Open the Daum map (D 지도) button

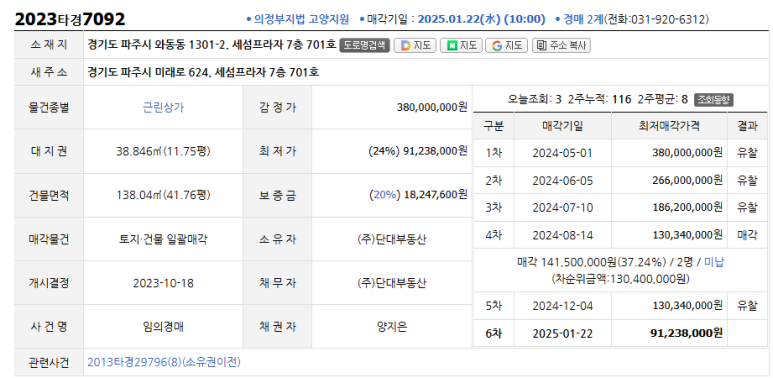[x=415, y=45]
